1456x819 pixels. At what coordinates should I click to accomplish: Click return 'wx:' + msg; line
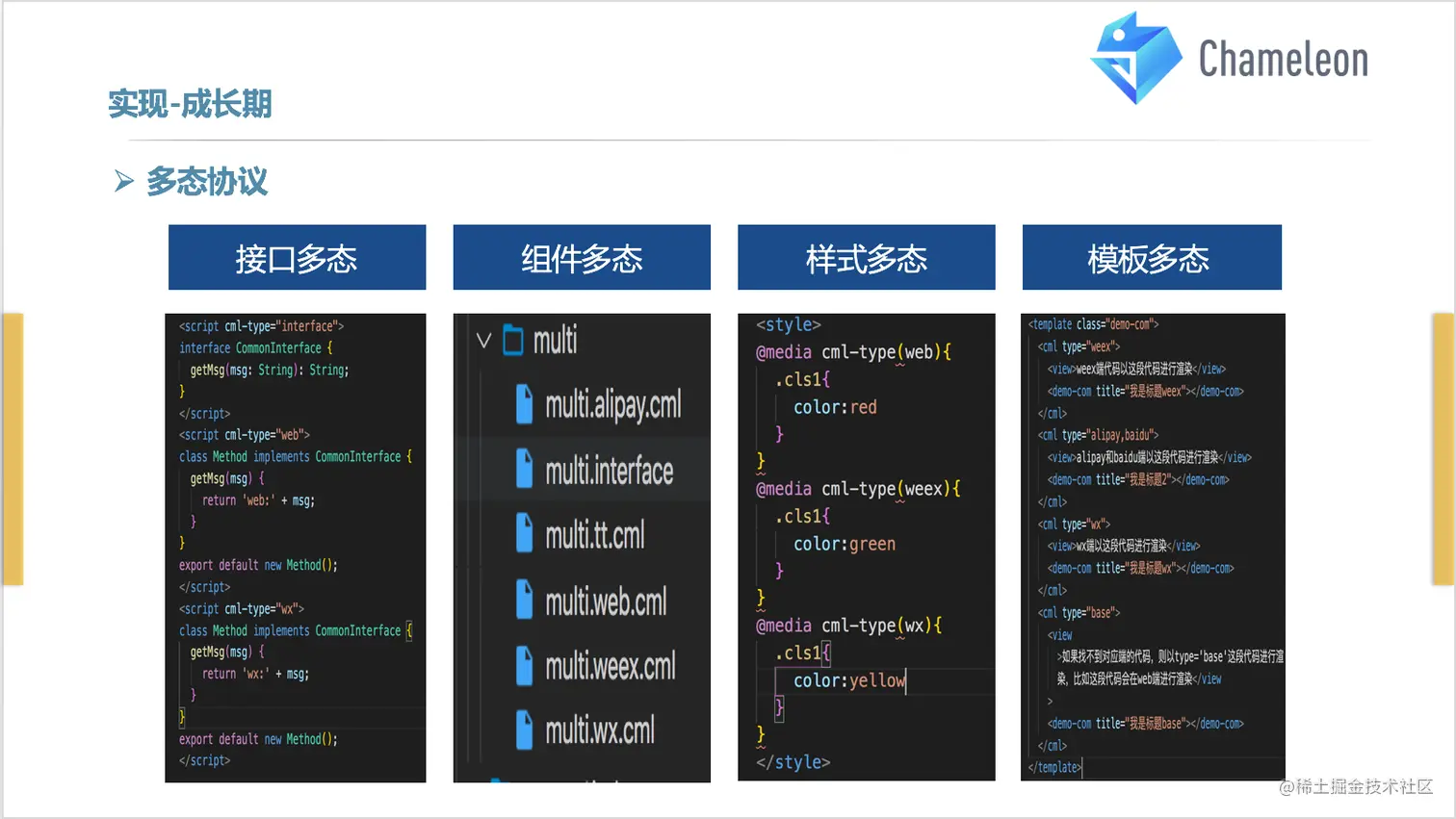pyautogui.click(x=255, y=674)
